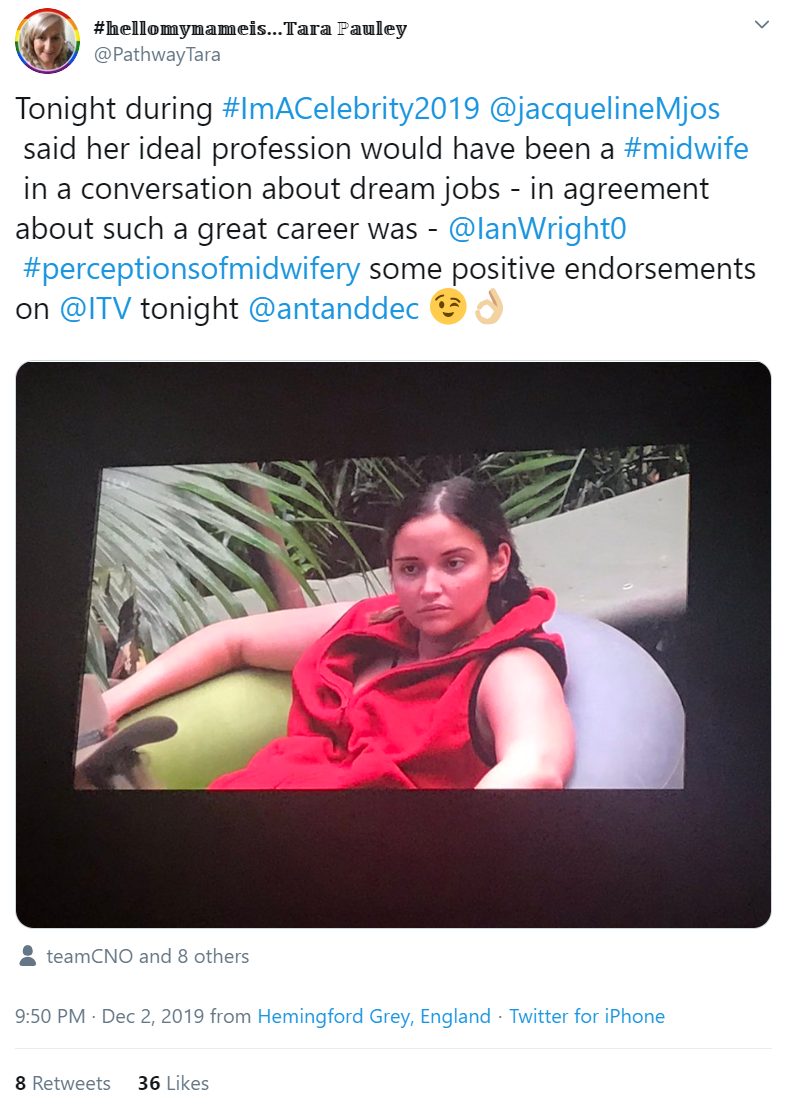This screenshot has width=789, height=1112.
Task: Open the @antanddec mention link
Action: (334, 309)
